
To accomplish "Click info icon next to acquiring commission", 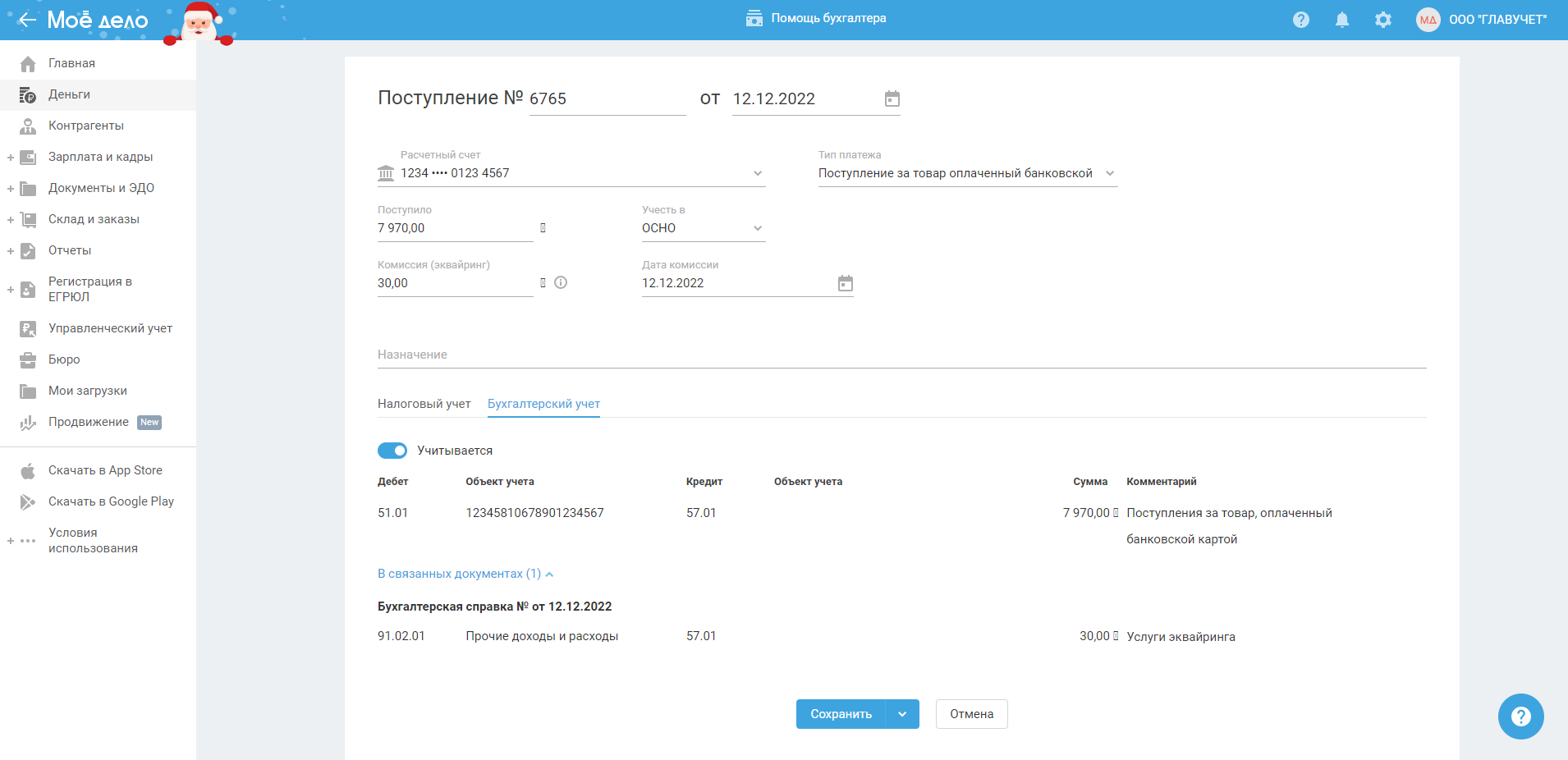I will click(x=561, y=283).
